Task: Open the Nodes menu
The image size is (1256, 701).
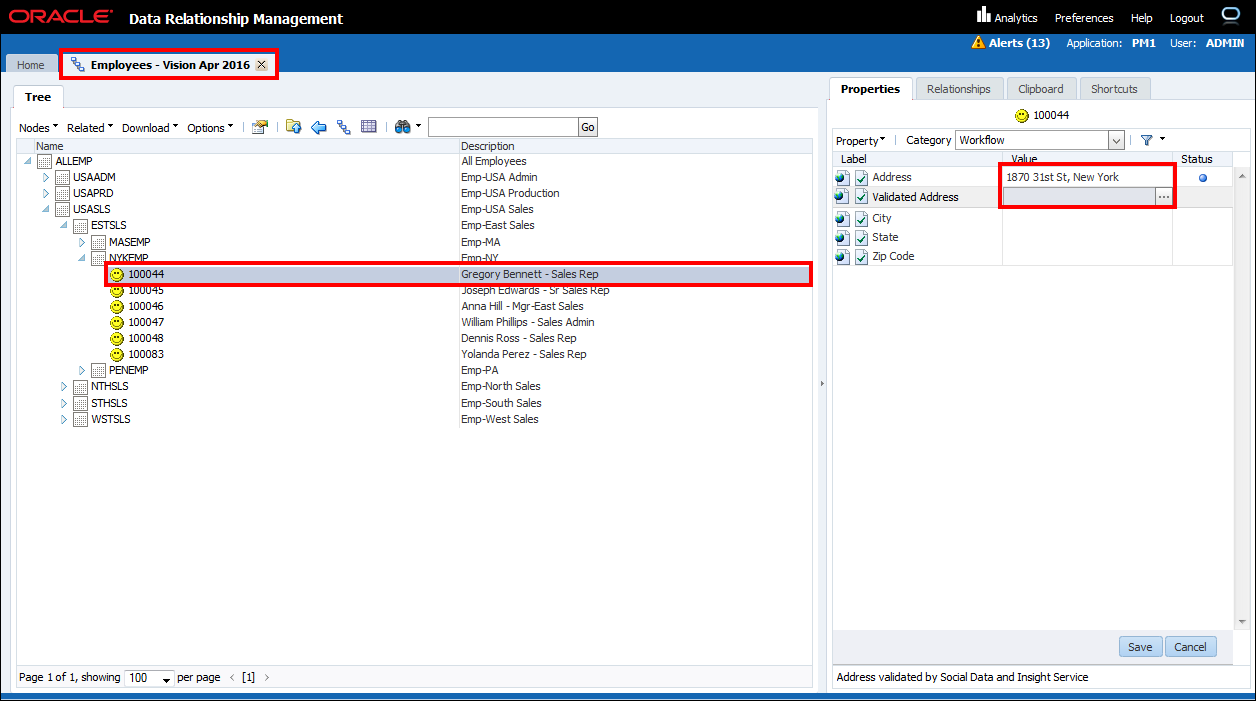Action: (38, 127)
